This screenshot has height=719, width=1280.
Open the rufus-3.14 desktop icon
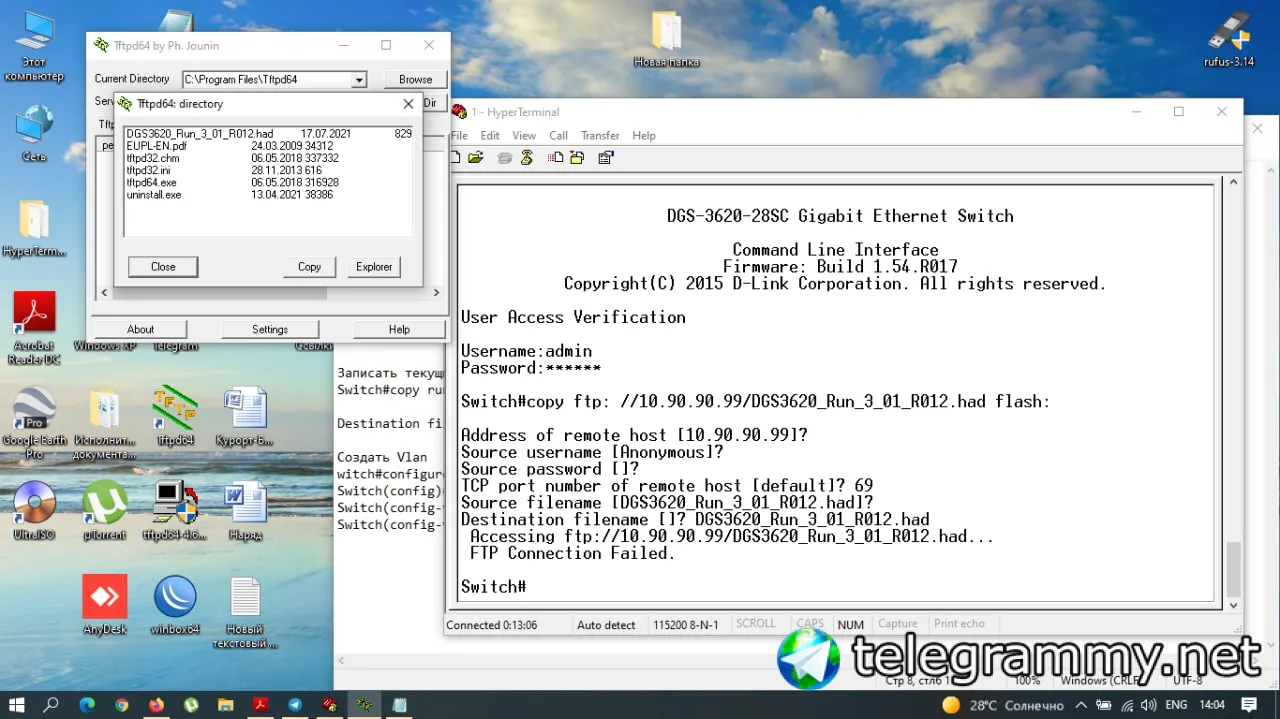point(1229,40)
